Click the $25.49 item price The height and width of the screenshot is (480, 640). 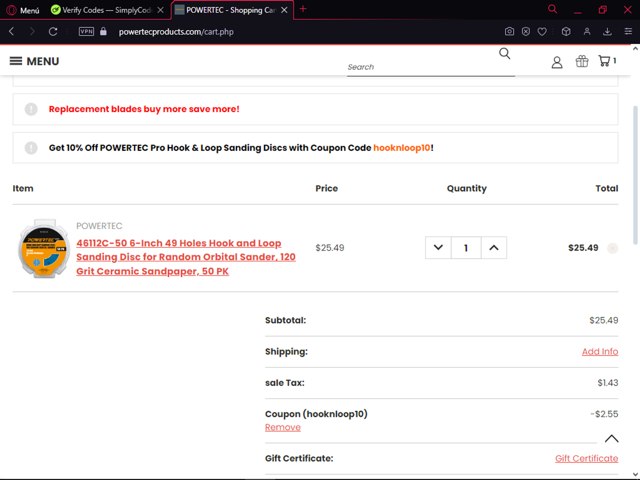[330, 248]
